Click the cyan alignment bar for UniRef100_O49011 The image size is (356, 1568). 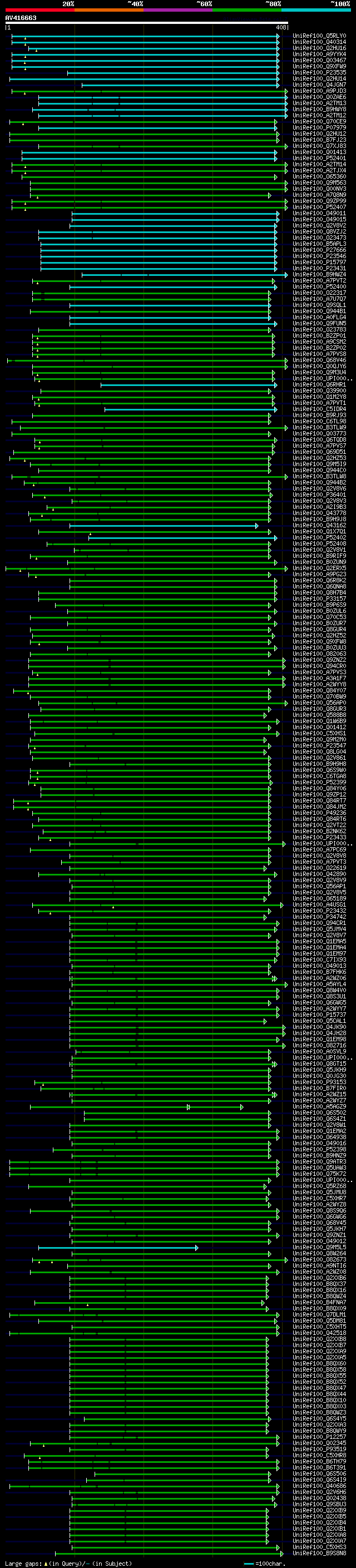pos(176,213)
